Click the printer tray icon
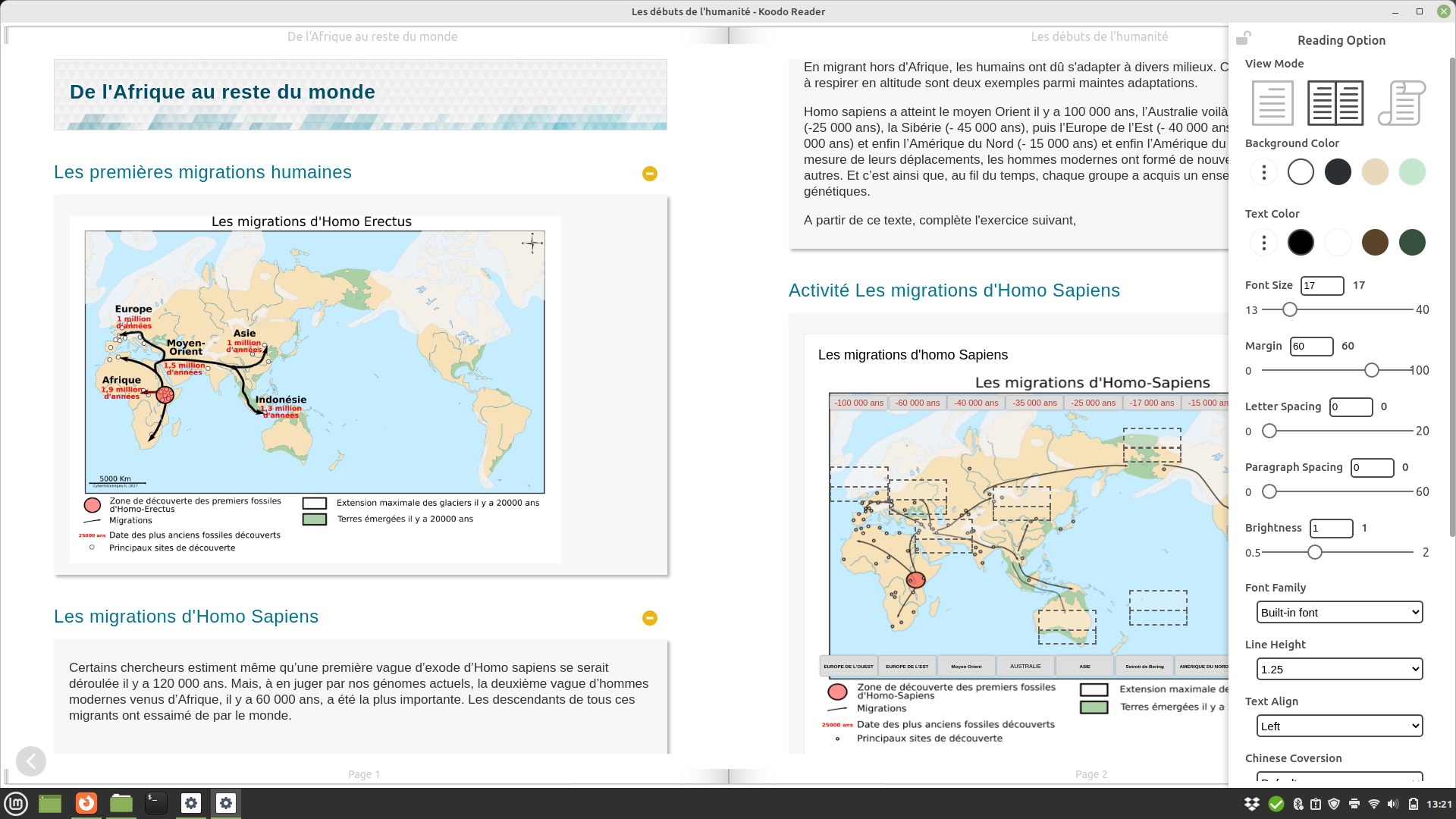This screenshot has width=1456, height=819. point(1354,804)
